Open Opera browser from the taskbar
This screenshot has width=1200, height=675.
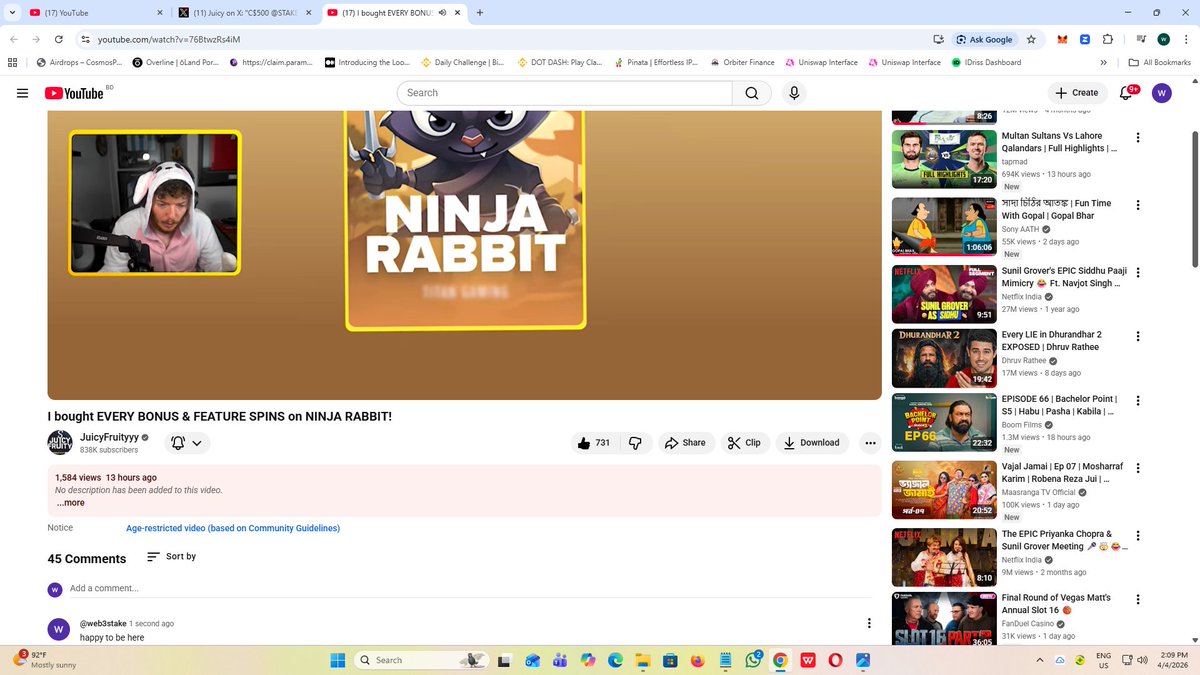click(834, 660)
